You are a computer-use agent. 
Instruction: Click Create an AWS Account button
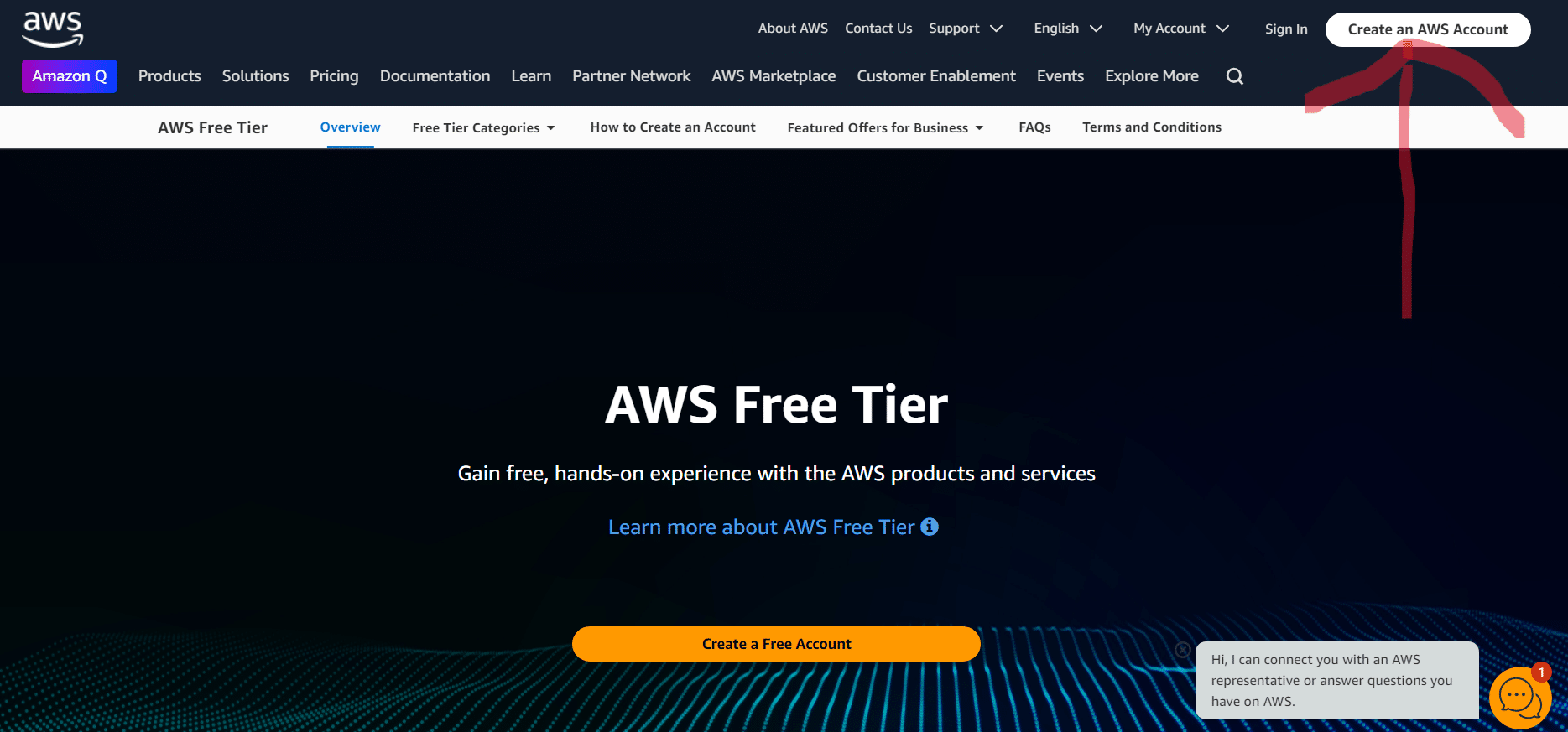(x=1428, y=29)
